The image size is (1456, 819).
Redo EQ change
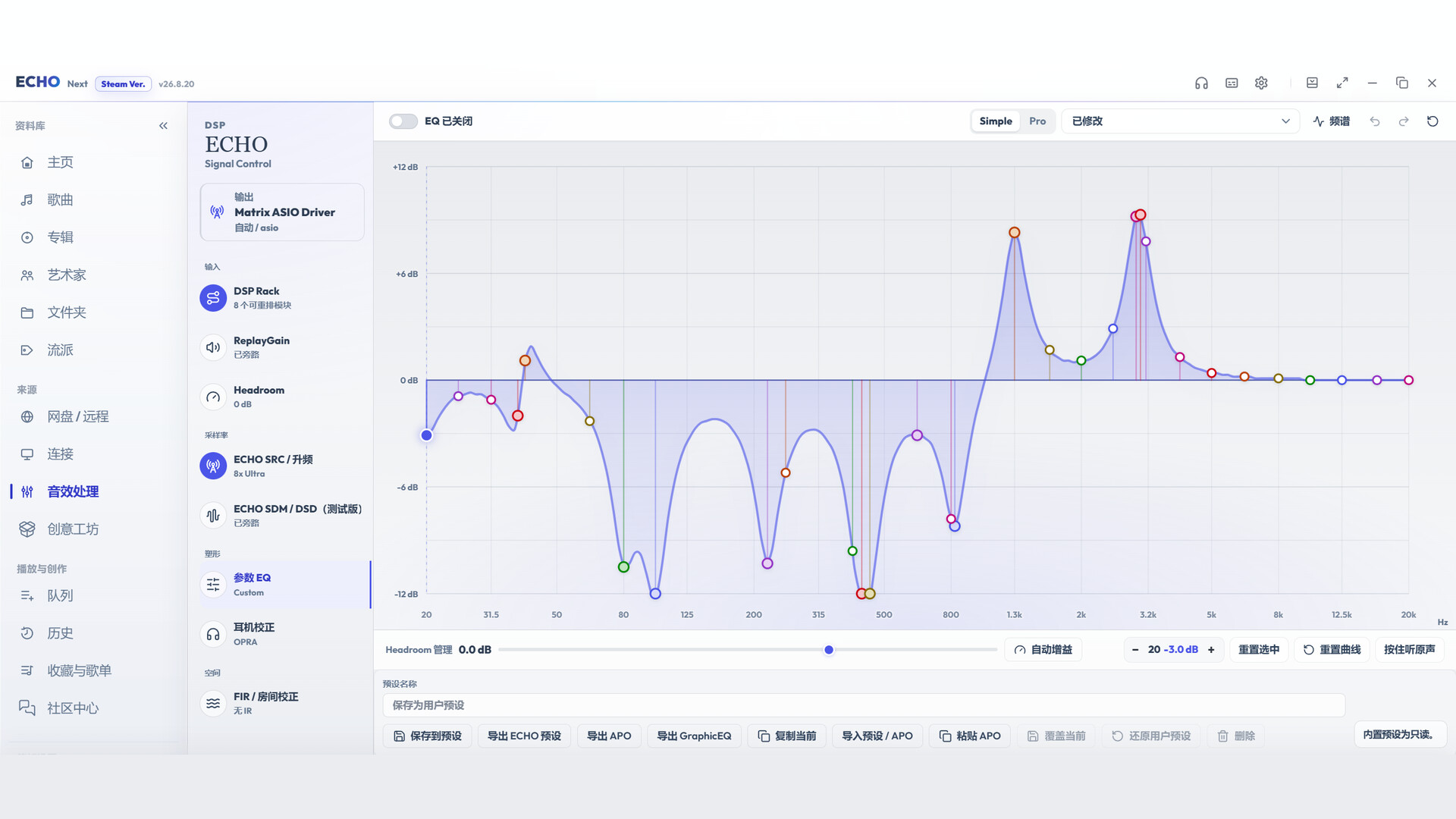point(1404,121)
